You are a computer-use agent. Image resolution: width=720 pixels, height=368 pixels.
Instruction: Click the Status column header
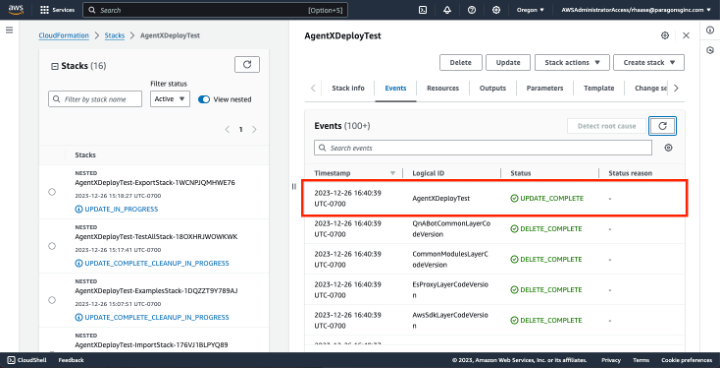(521, 173)
